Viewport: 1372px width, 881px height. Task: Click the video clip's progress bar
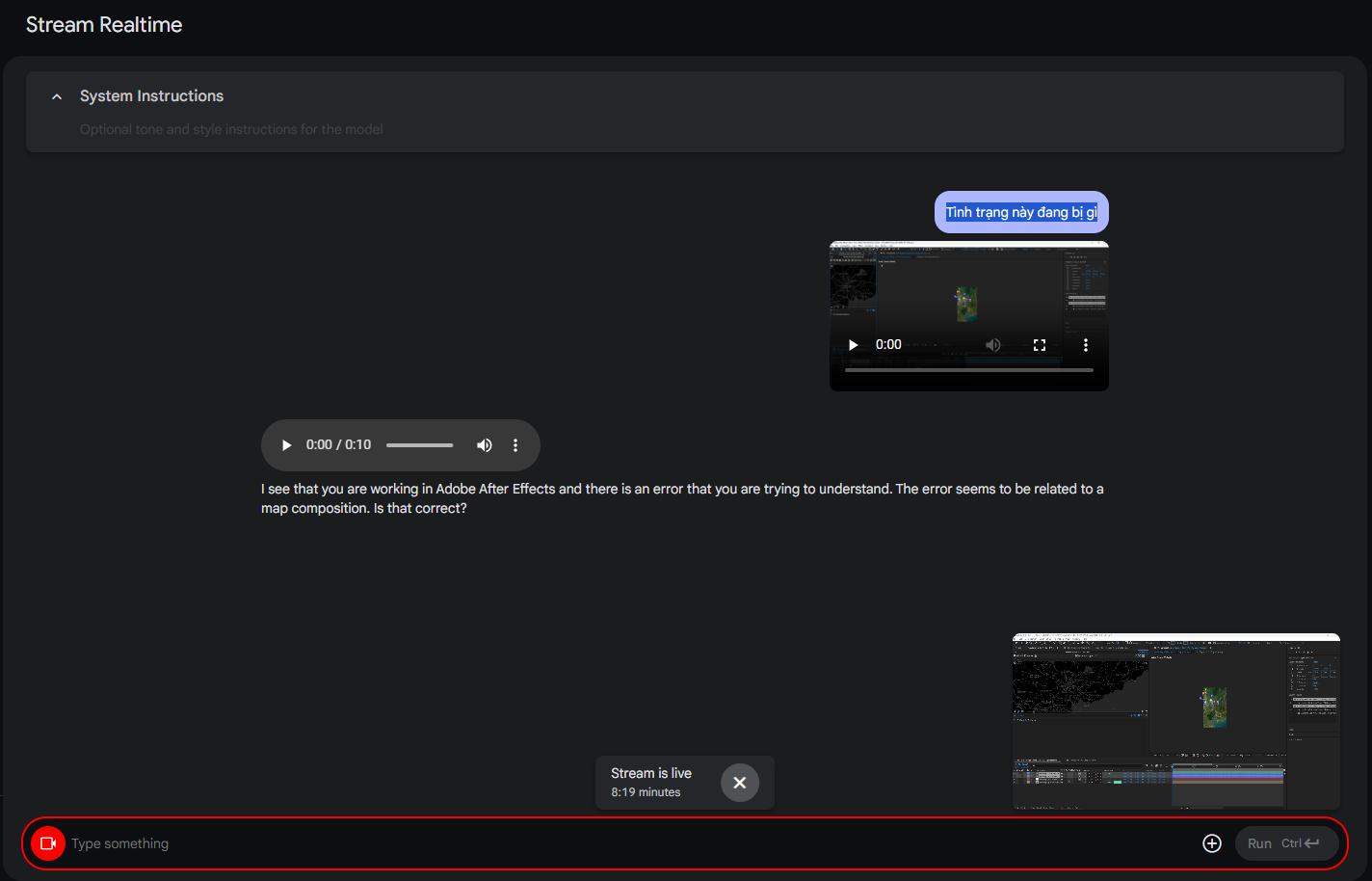click(969, 370)
